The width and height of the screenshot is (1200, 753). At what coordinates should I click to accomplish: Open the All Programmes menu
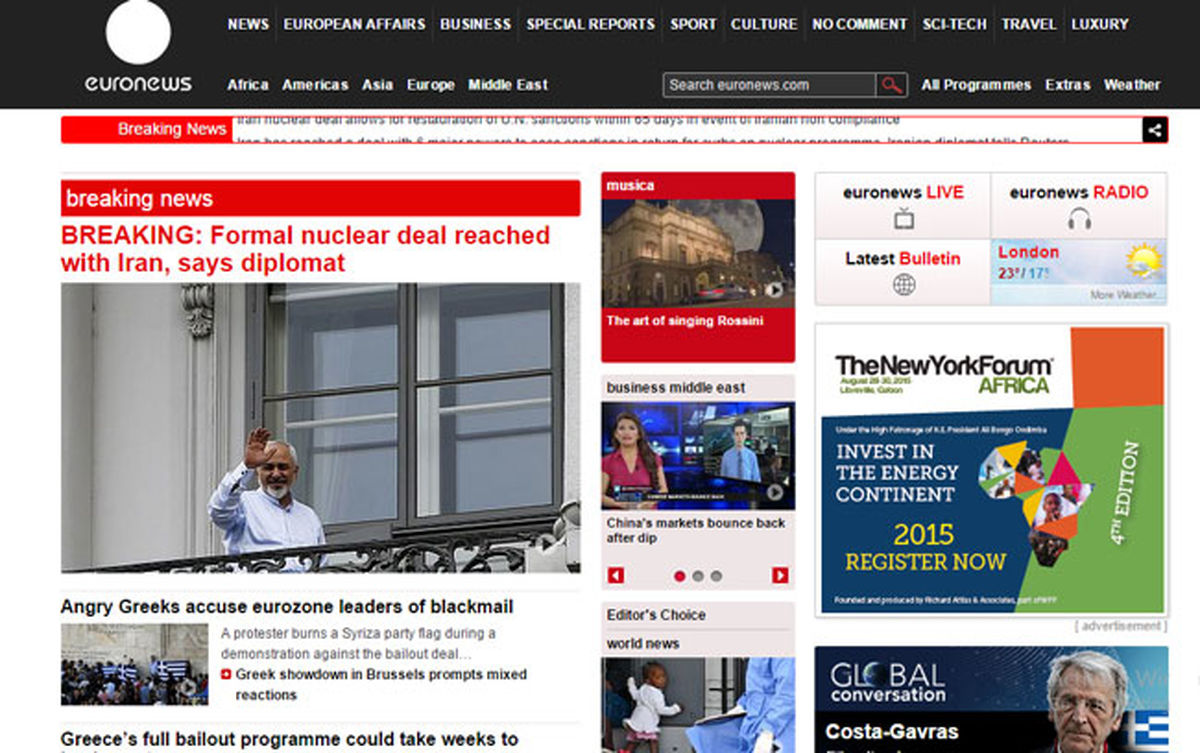pos(976,85)
